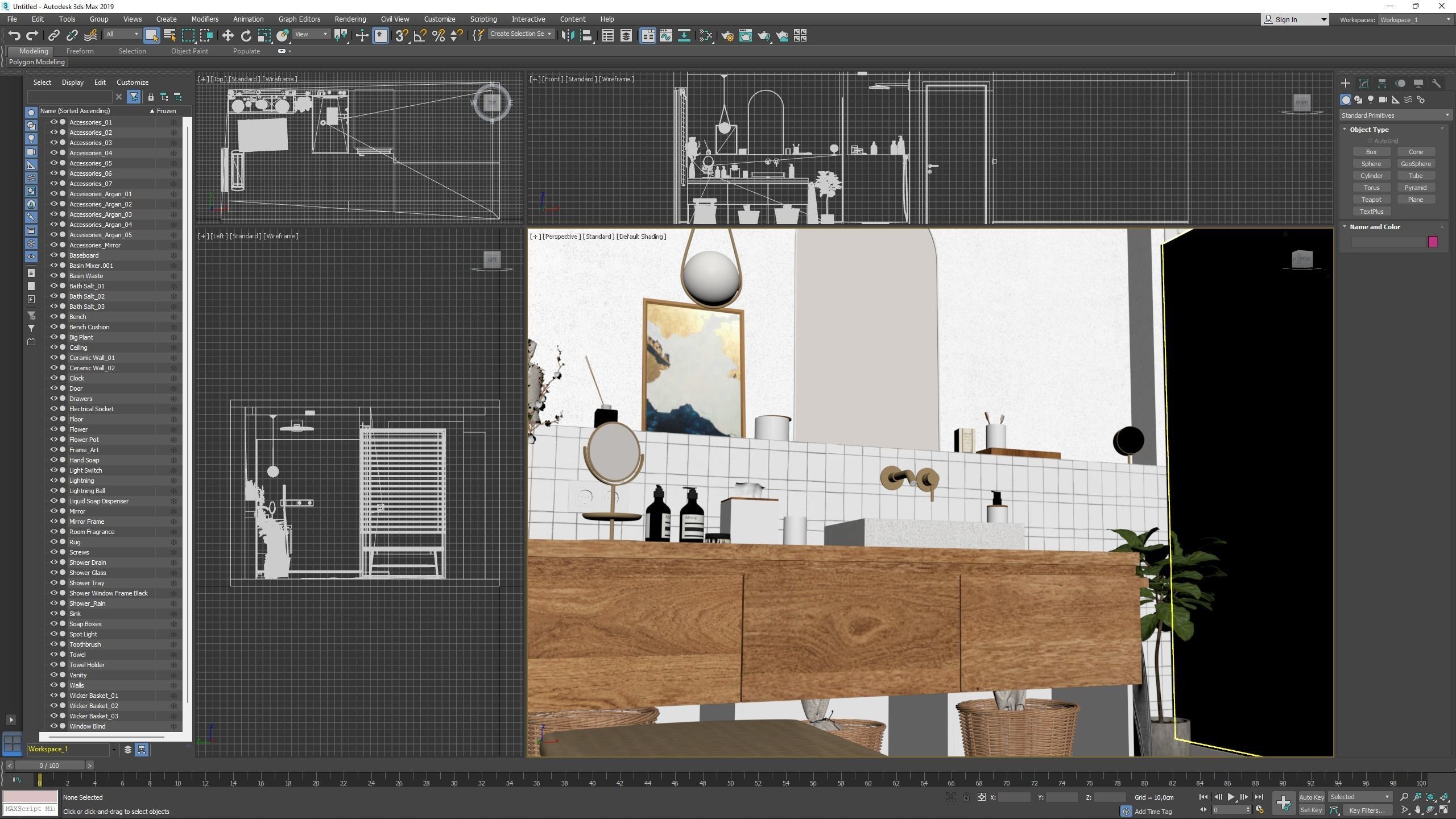Switch to the Freeform ribbon tab
1456x819 pixels.
80,51
